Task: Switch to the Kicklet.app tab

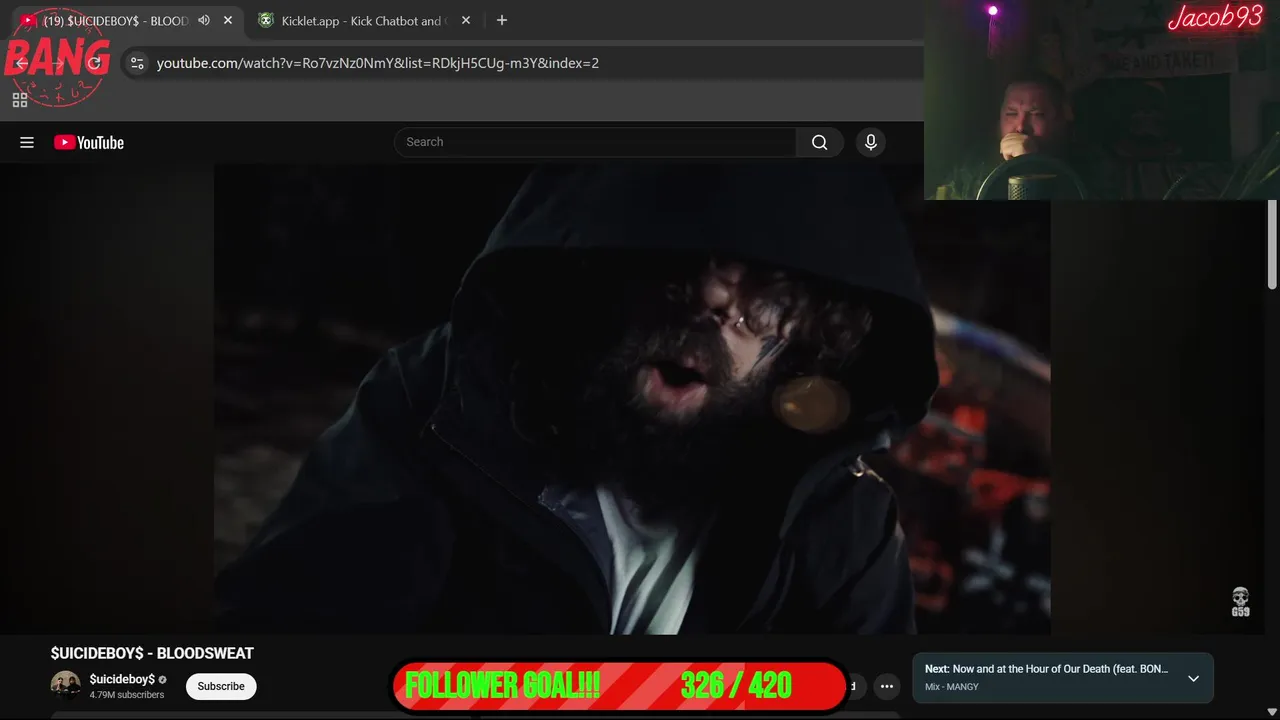Action: (x=362, y=20)
